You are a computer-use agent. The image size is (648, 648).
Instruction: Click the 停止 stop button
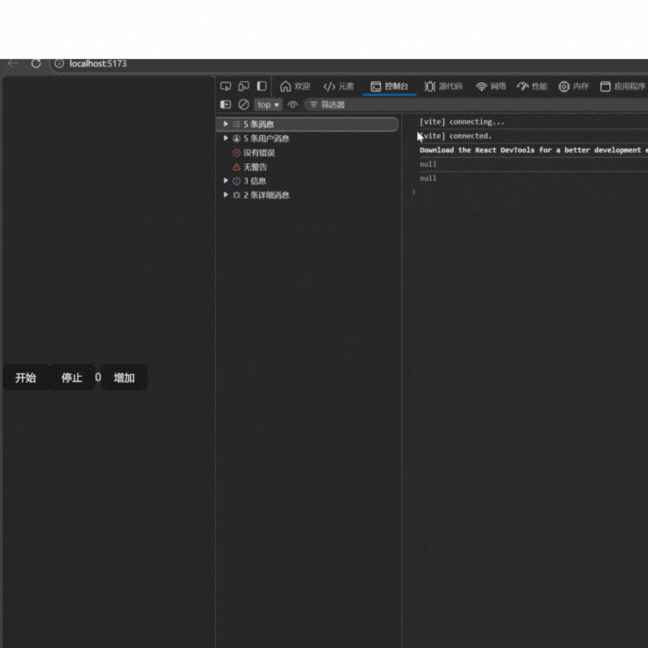72,377
